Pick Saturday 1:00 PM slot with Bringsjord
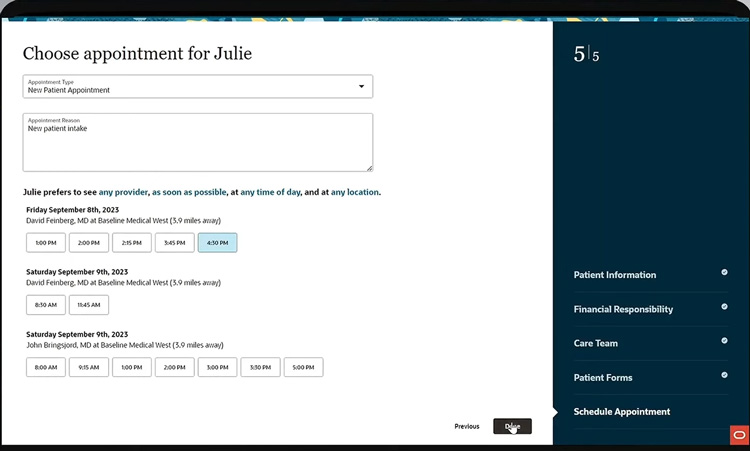This screenshot has width=750, height=451. [132, 367]
